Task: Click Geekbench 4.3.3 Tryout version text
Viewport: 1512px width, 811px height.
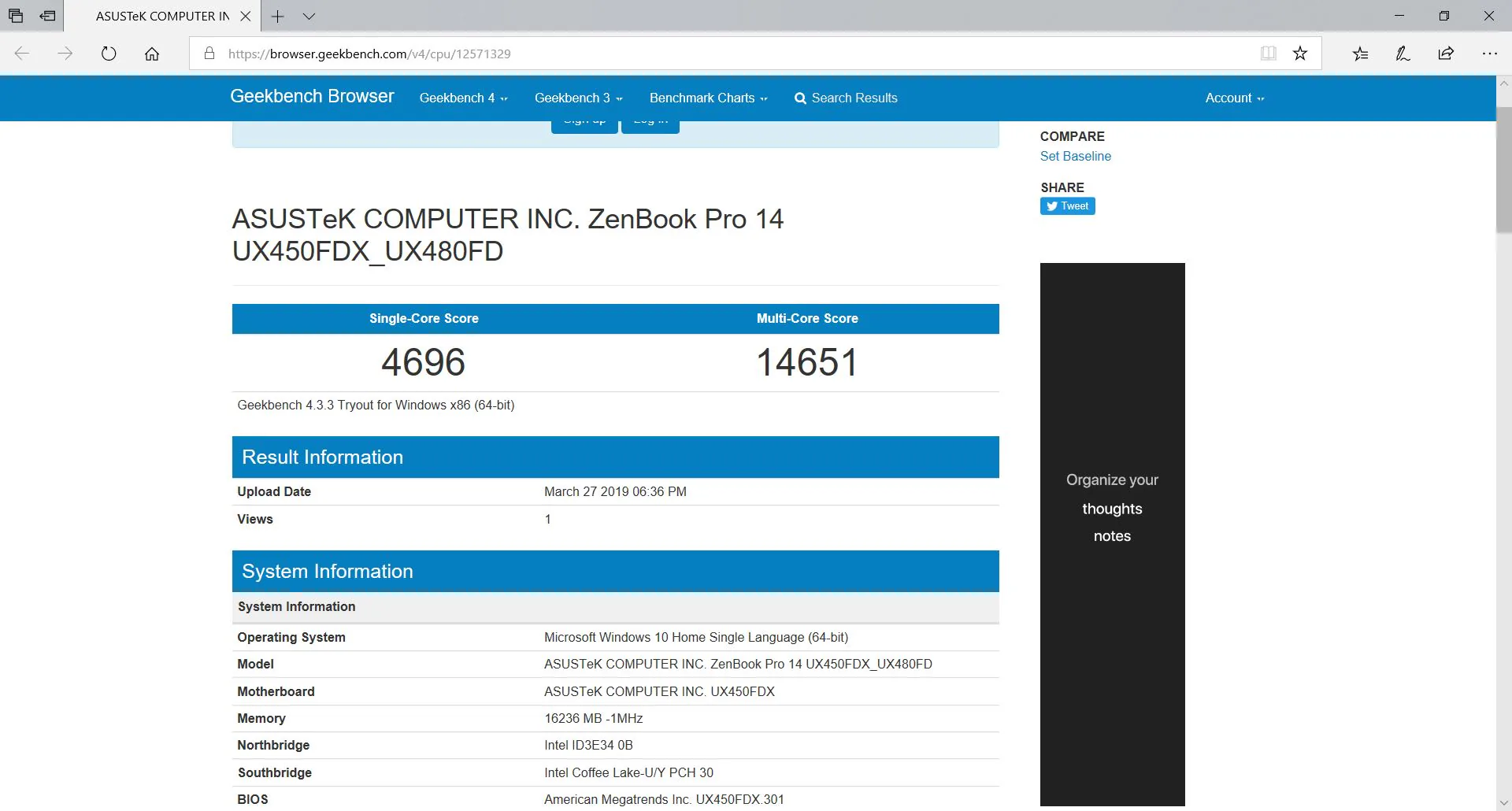Action: pos(376,405)
